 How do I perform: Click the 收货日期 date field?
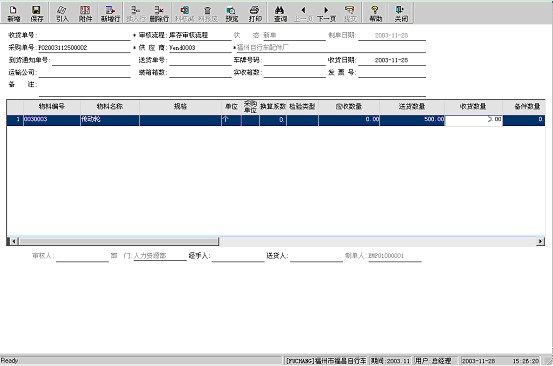click(x=392, y=60)
